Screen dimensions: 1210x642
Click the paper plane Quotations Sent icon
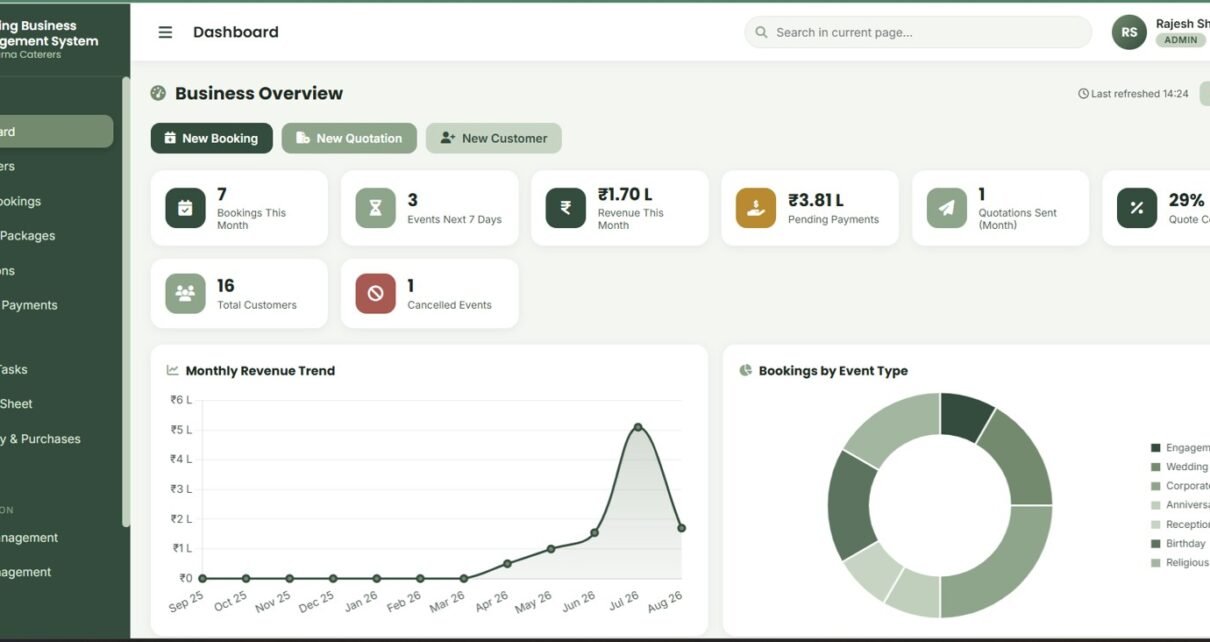pyautogui.click(x=946, y=208)
